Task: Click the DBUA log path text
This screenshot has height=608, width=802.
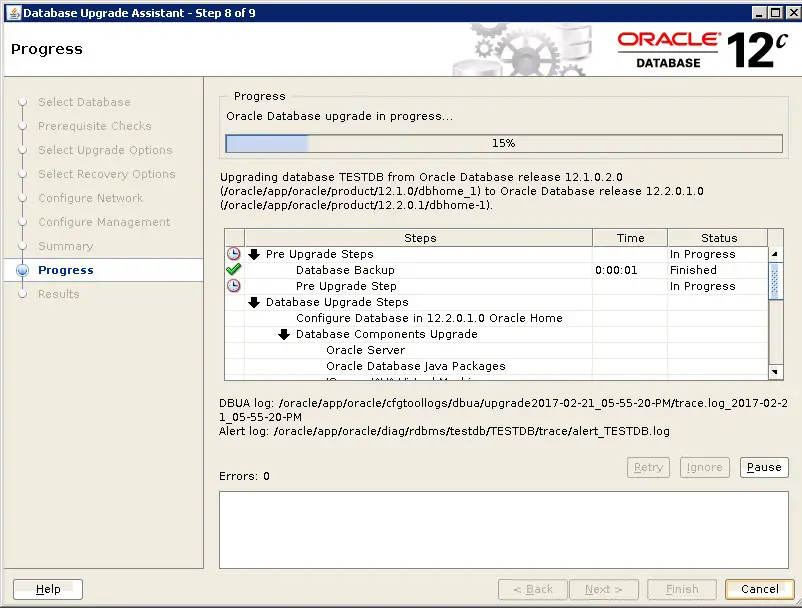Action: coord(503,410)
